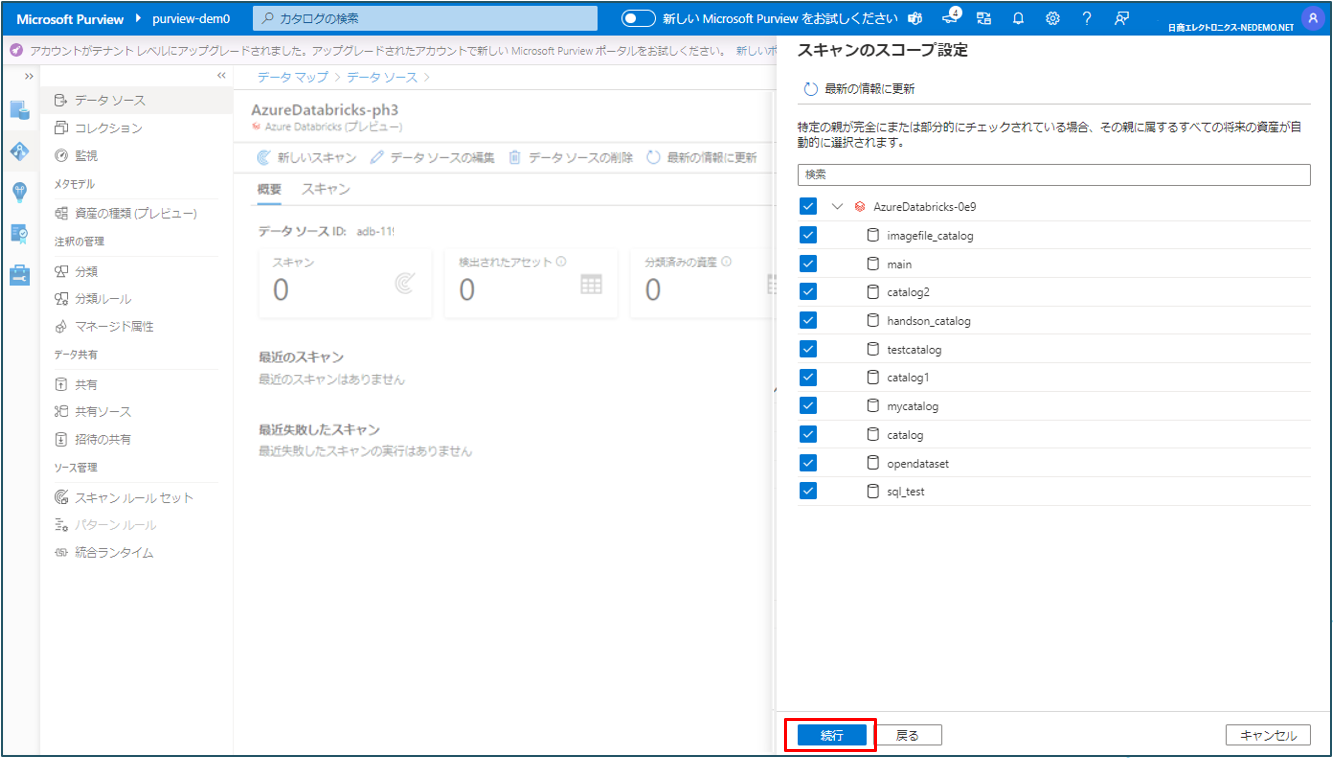Click the キャンセル button
Viewport: 1333px width, 758px height.
(1267, 735)
